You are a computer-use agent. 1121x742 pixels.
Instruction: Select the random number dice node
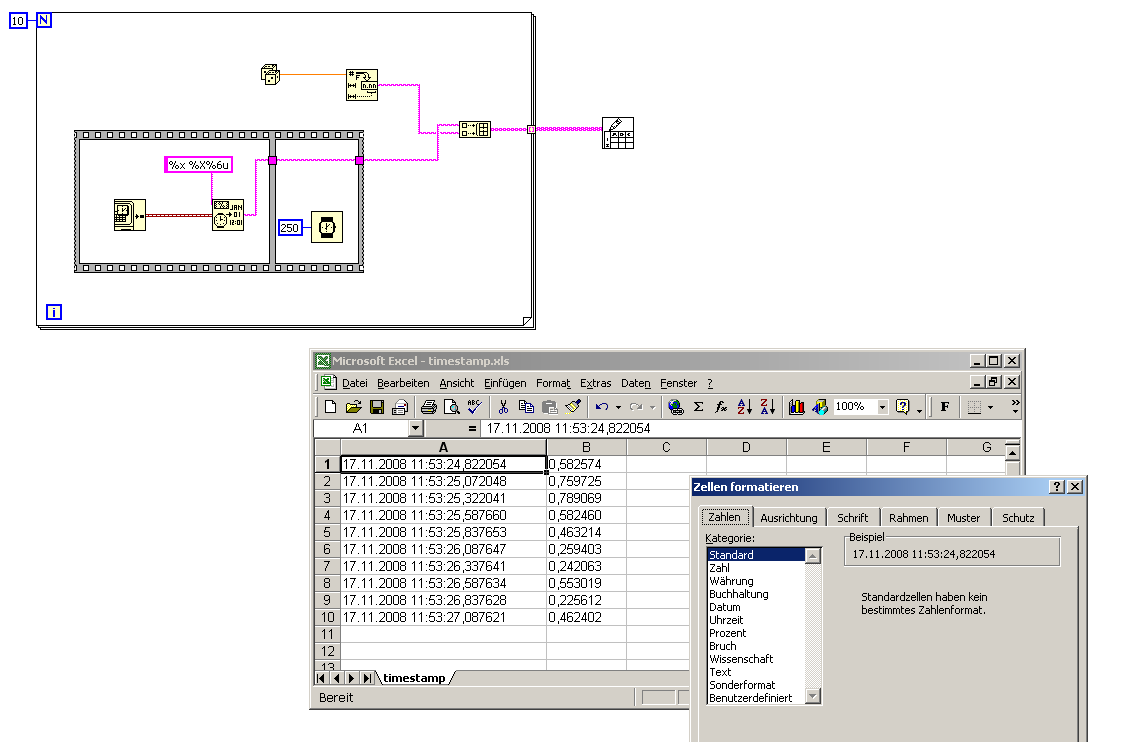click(x=270, y=74)
